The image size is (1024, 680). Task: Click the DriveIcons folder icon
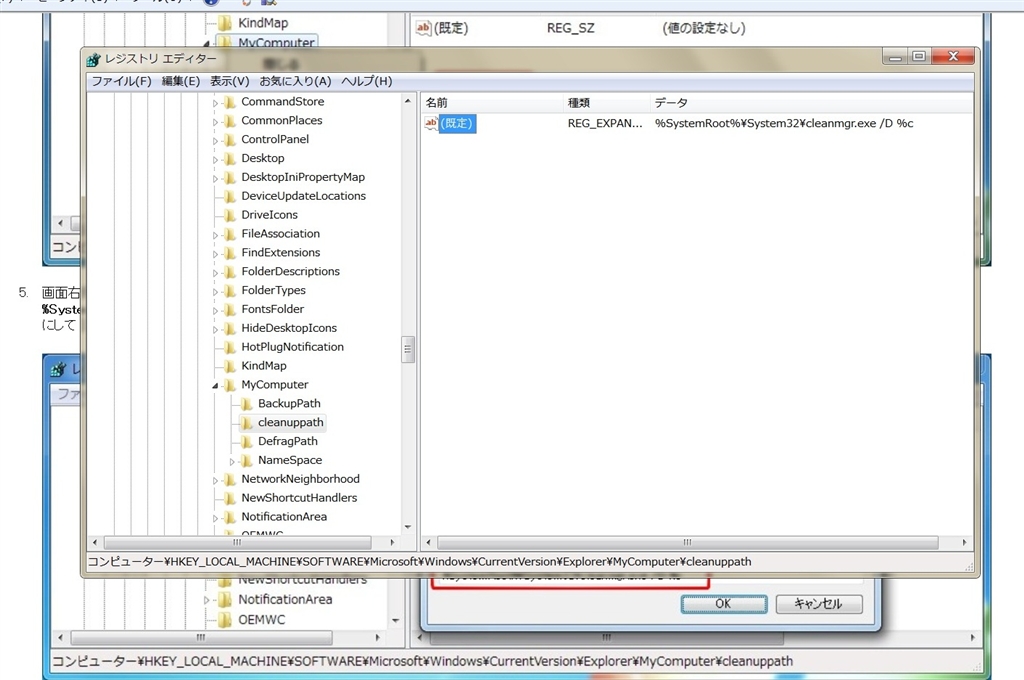[x=229, y=216]
